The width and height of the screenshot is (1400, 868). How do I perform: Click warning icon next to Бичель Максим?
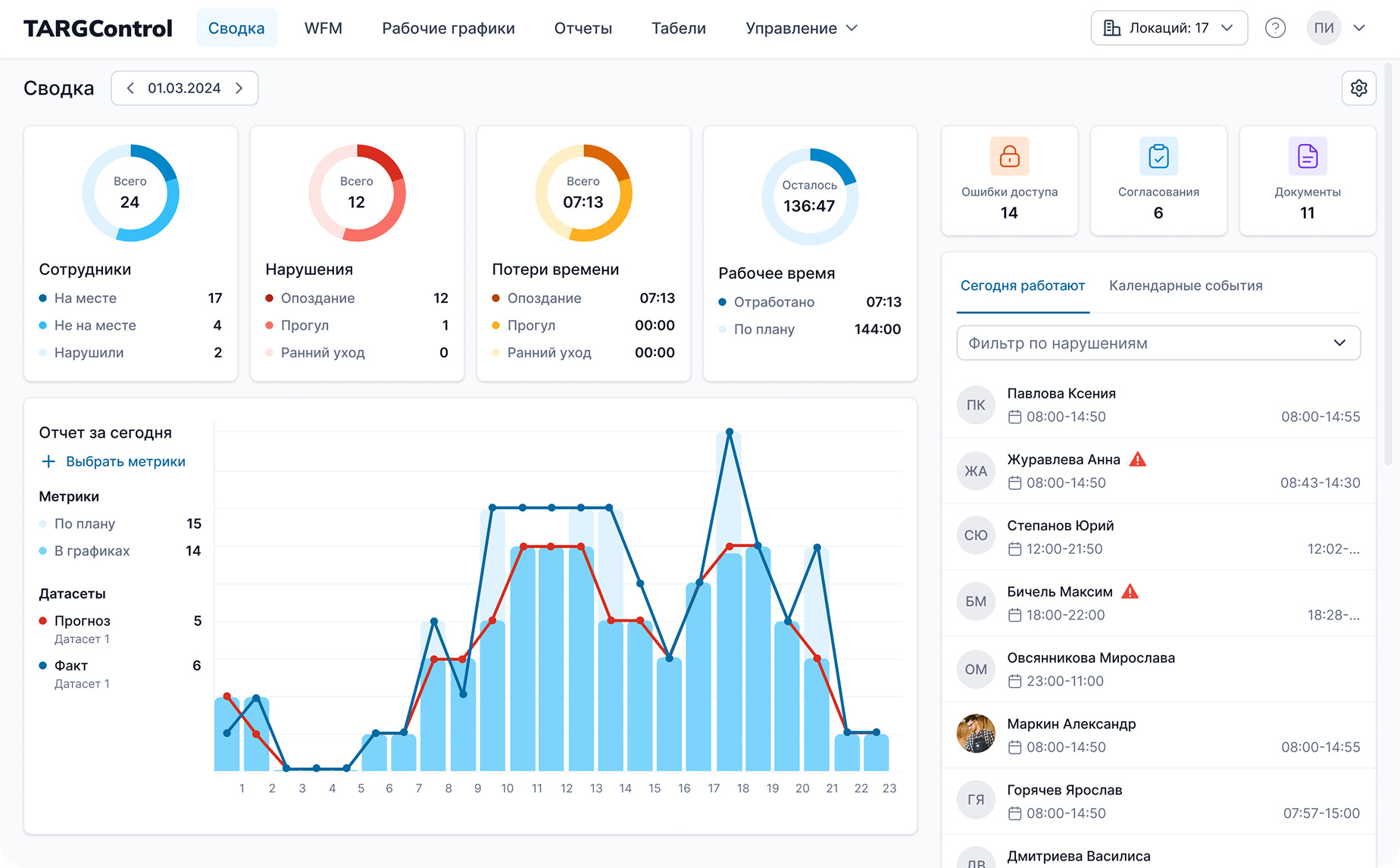pyautogui.click(x=1130, y=592)
